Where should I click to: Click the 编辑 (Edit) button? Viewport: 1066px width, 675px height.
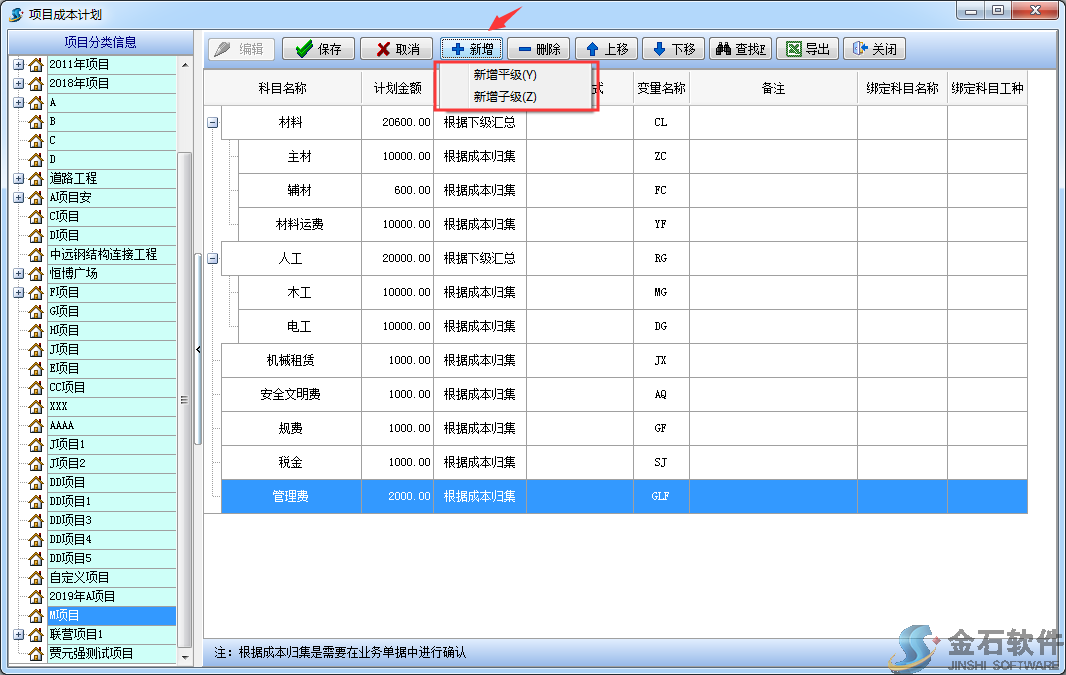coord(240,48)
